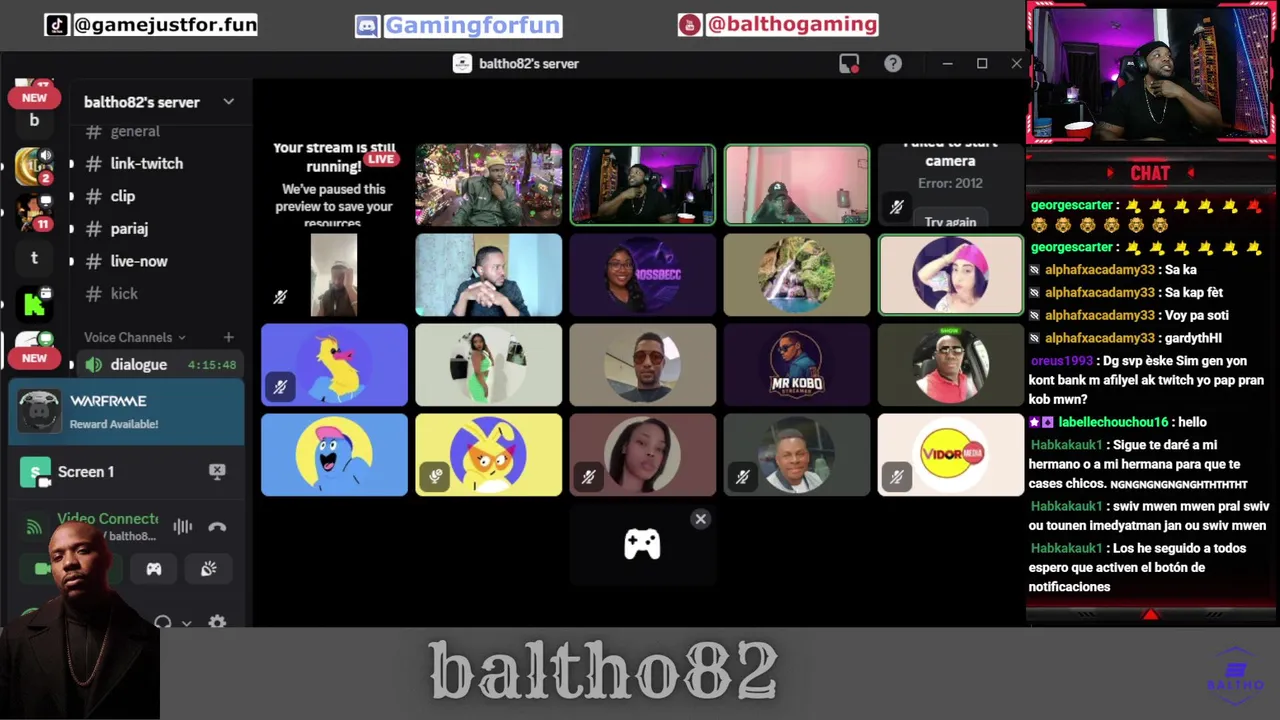Select the duck avatar participant tile

(x=334, y=365)
